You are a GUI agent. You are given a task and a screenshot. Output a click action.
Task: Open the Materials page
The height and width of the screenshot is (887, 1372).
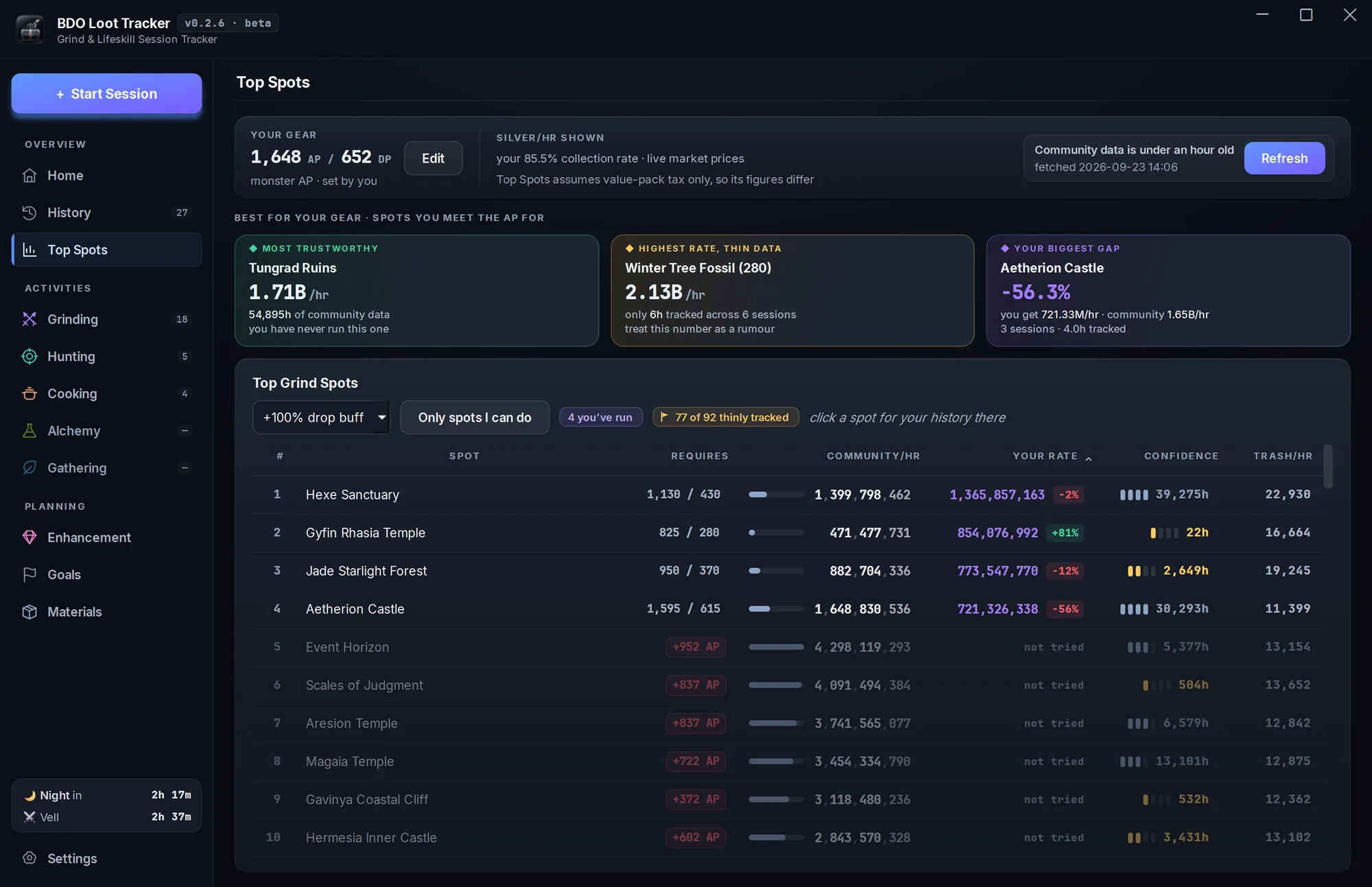click(106, 612)
